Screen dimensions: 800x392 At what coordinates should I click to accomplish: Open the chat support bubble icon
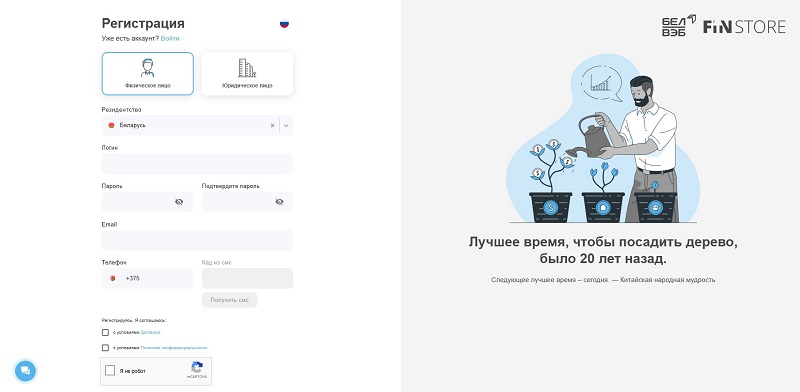(26, 371)
